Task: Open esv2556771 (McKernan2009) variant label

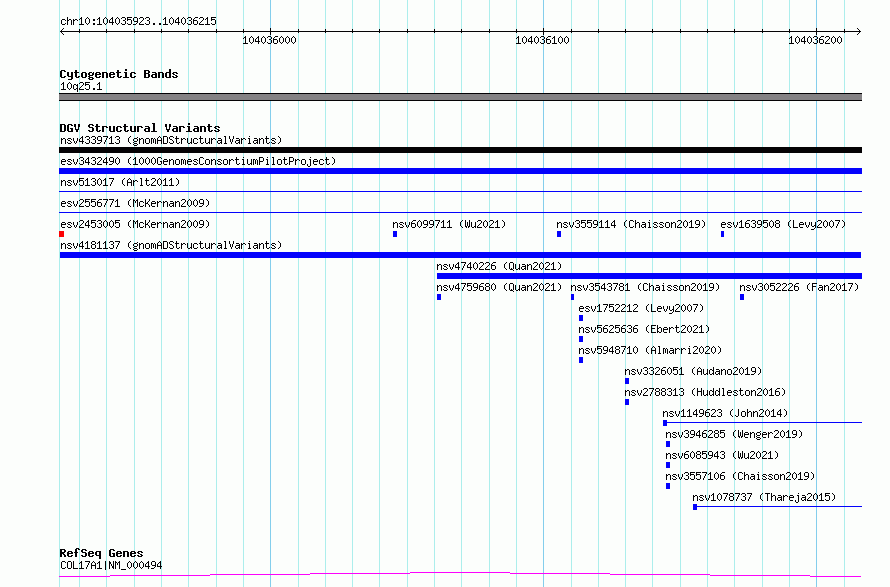Action: [135, 203]
